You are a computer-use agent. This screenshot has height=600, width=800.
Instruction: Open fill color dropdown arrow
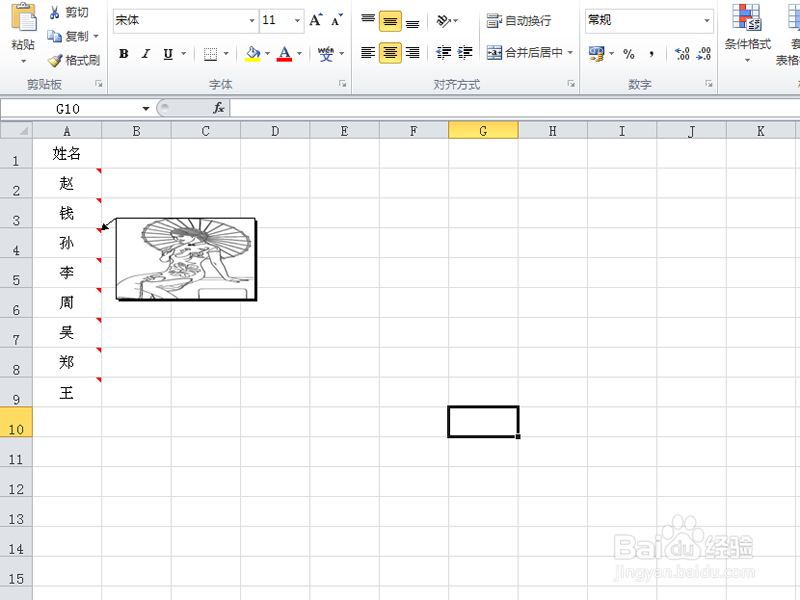point(267,53)
